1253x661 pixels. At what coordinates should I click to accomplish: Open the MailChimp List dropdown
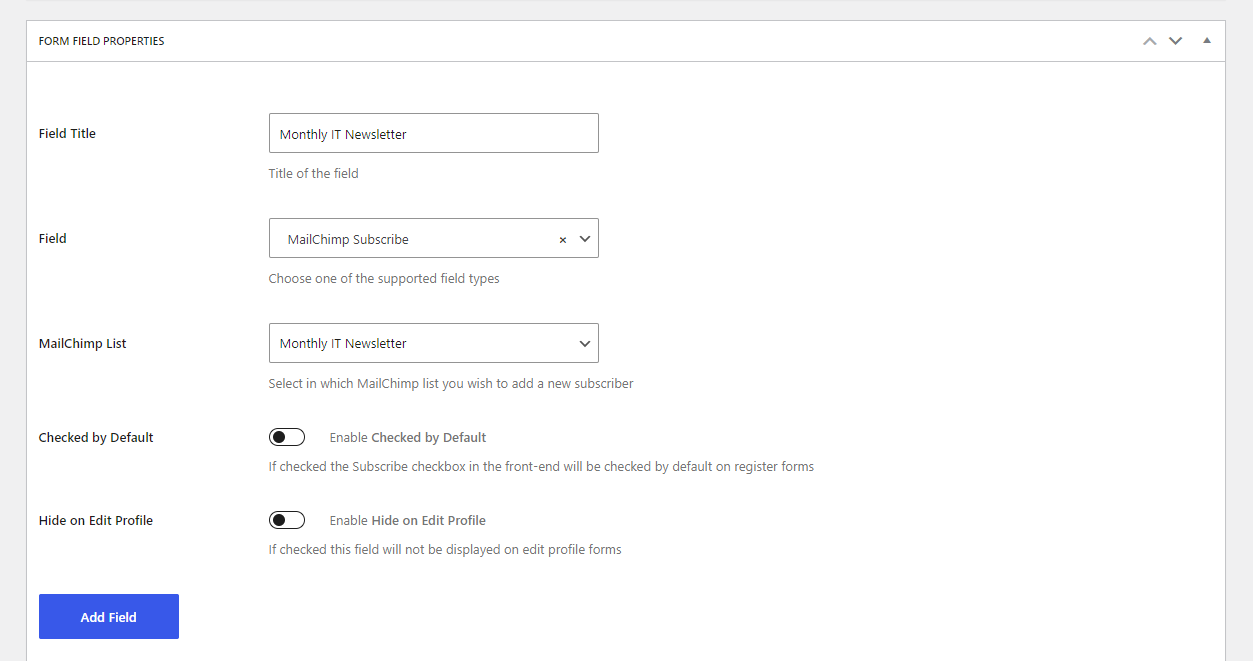tap(420, 343)
